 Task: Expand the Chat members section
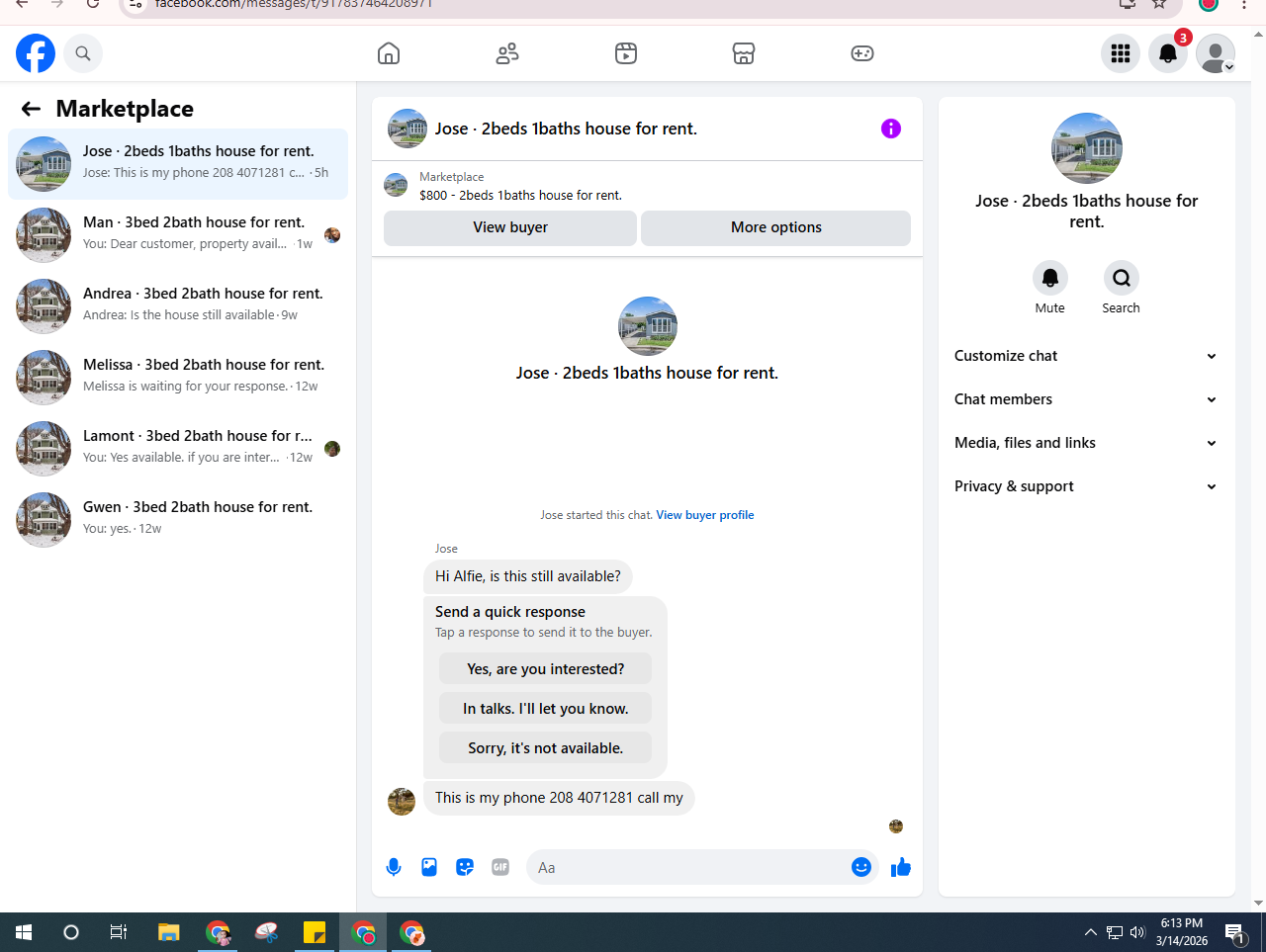pos(1086,399)
